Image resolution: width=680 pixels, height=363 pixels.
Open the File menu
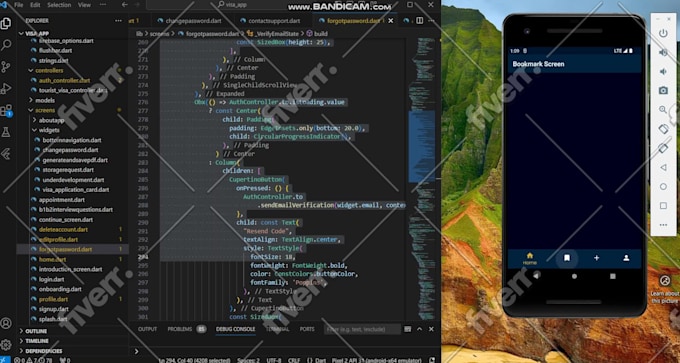click(19, 5)
